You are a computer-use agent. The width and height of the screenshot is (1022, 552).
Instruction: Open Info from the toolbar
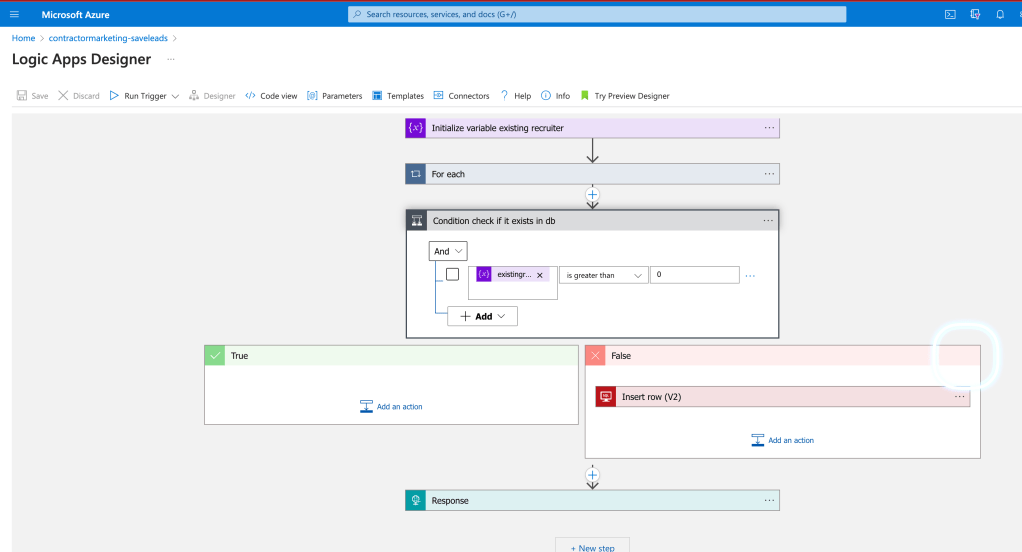[x=555, y=96]
